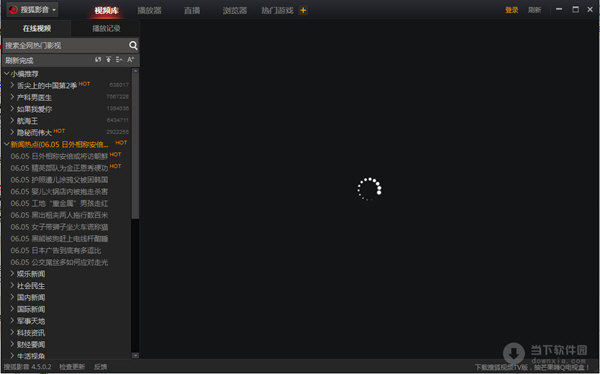Open news item 06.05 女子带狮子坐火车谎称猫
This screenshot has width=600, height=374.
click(x=59, y=227)
